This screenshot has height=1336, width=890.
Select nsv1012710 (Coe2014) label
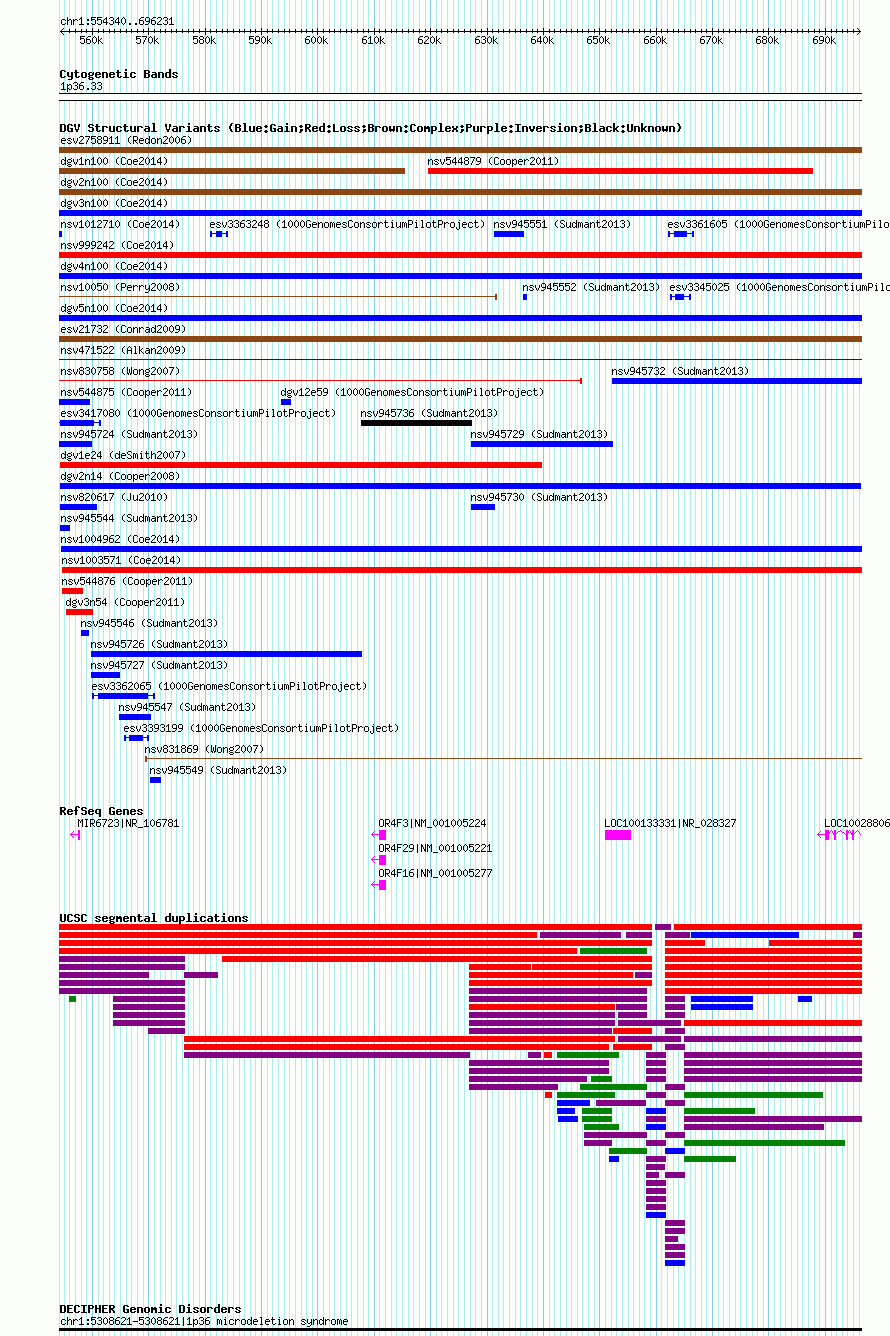pos(120,224)
